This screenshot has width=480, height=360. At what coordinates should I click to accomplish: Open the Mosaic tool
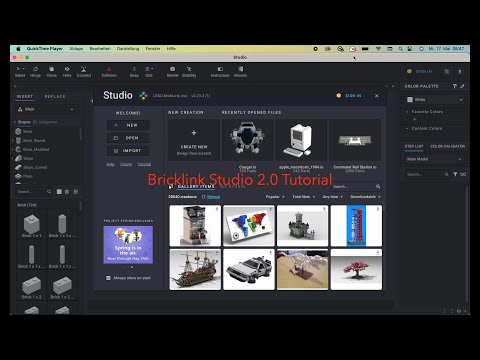tap(240, 71)
